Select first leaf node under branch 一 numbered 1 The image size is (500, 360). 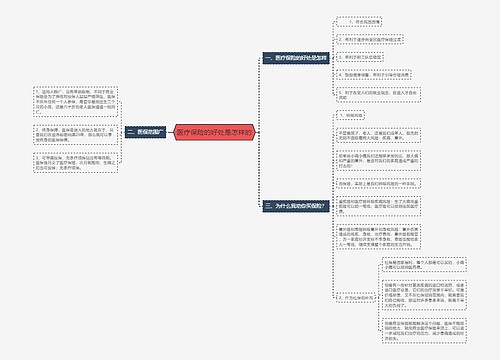click(x=359, y=22)
